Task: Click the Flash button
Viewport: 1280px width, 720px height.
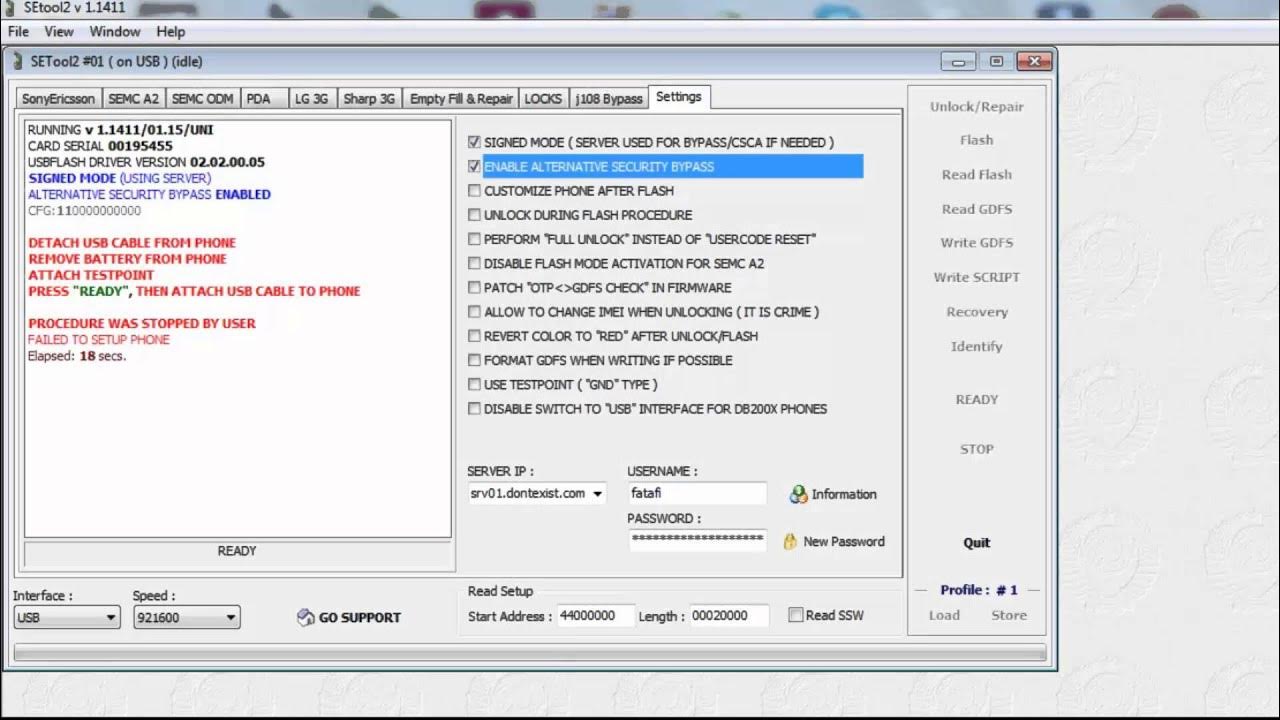Action: [977, 140]
